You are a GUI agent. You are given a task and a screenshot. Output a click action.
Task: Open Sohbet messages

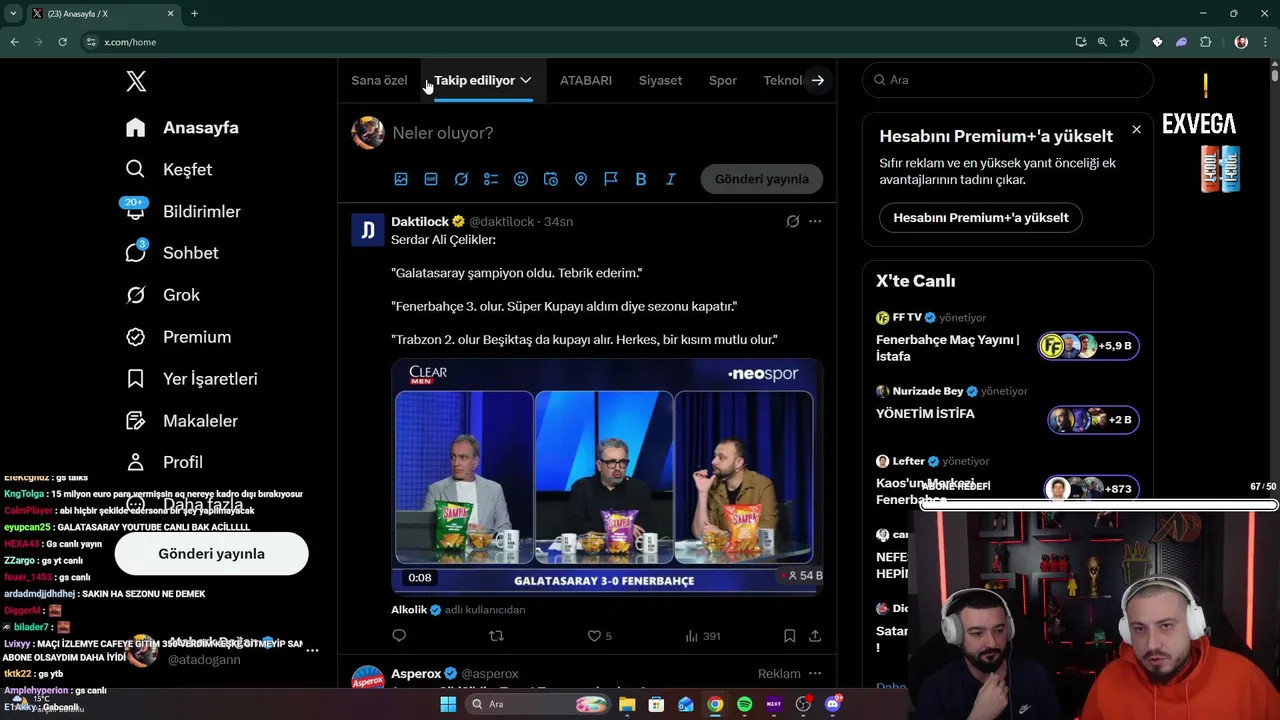(x=171, y=253)
